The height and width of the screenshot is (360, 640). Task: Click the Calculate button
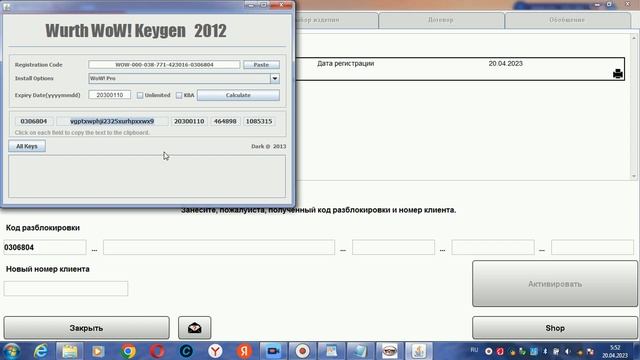pyautogui.click(x=238, y=95)
